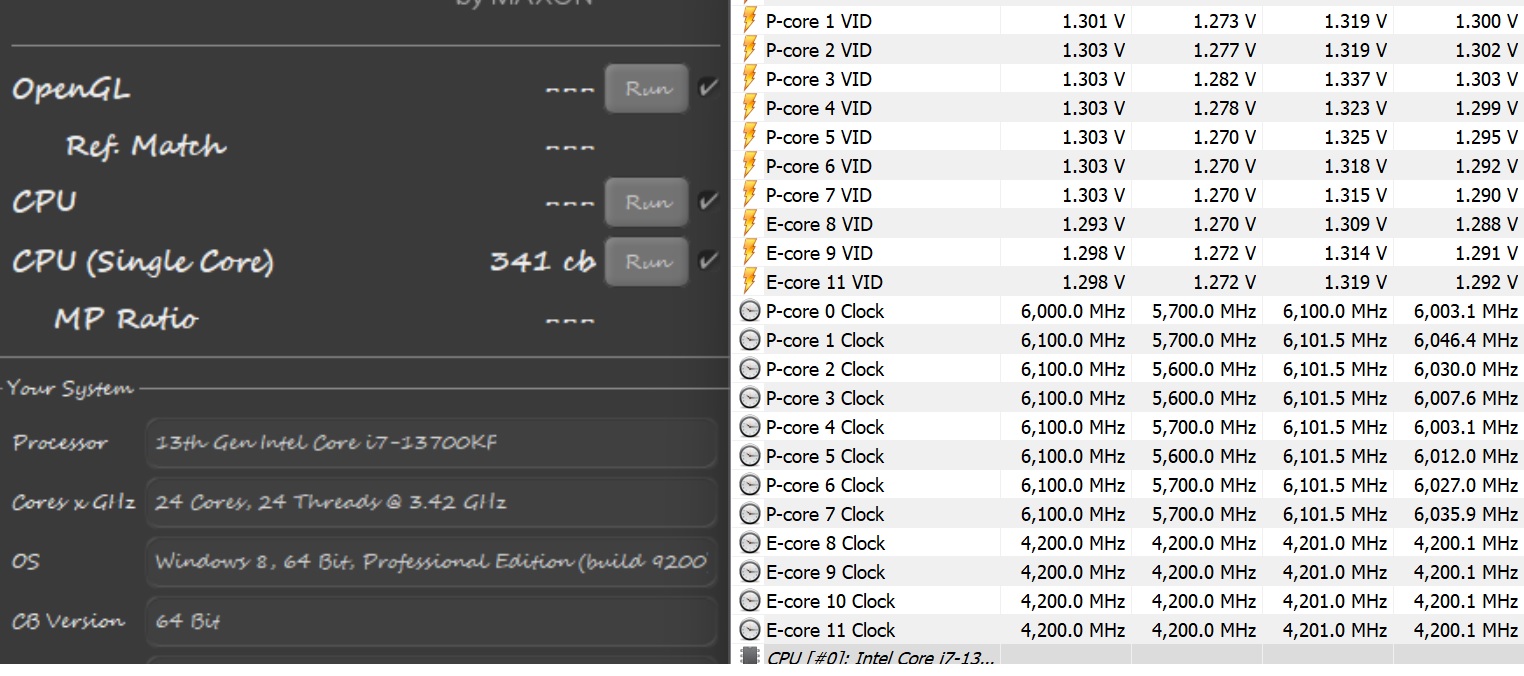This screenshot has height=676, width=1524.
Task: Click the clock icon beside E-core 10 Clock
Action: [x=750, y=601]
